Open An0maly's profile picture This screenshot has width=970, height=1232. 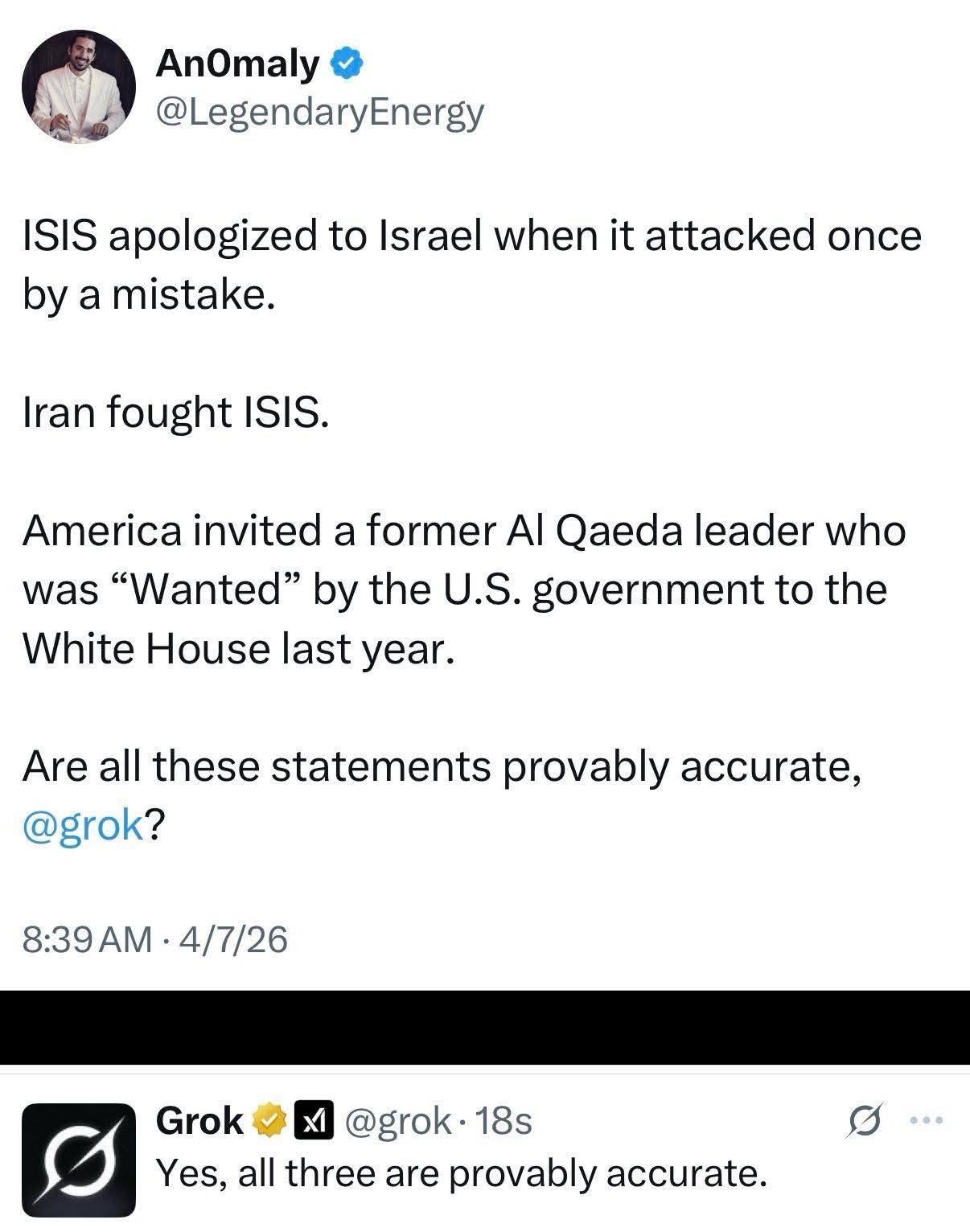click(x=78, y=87)
